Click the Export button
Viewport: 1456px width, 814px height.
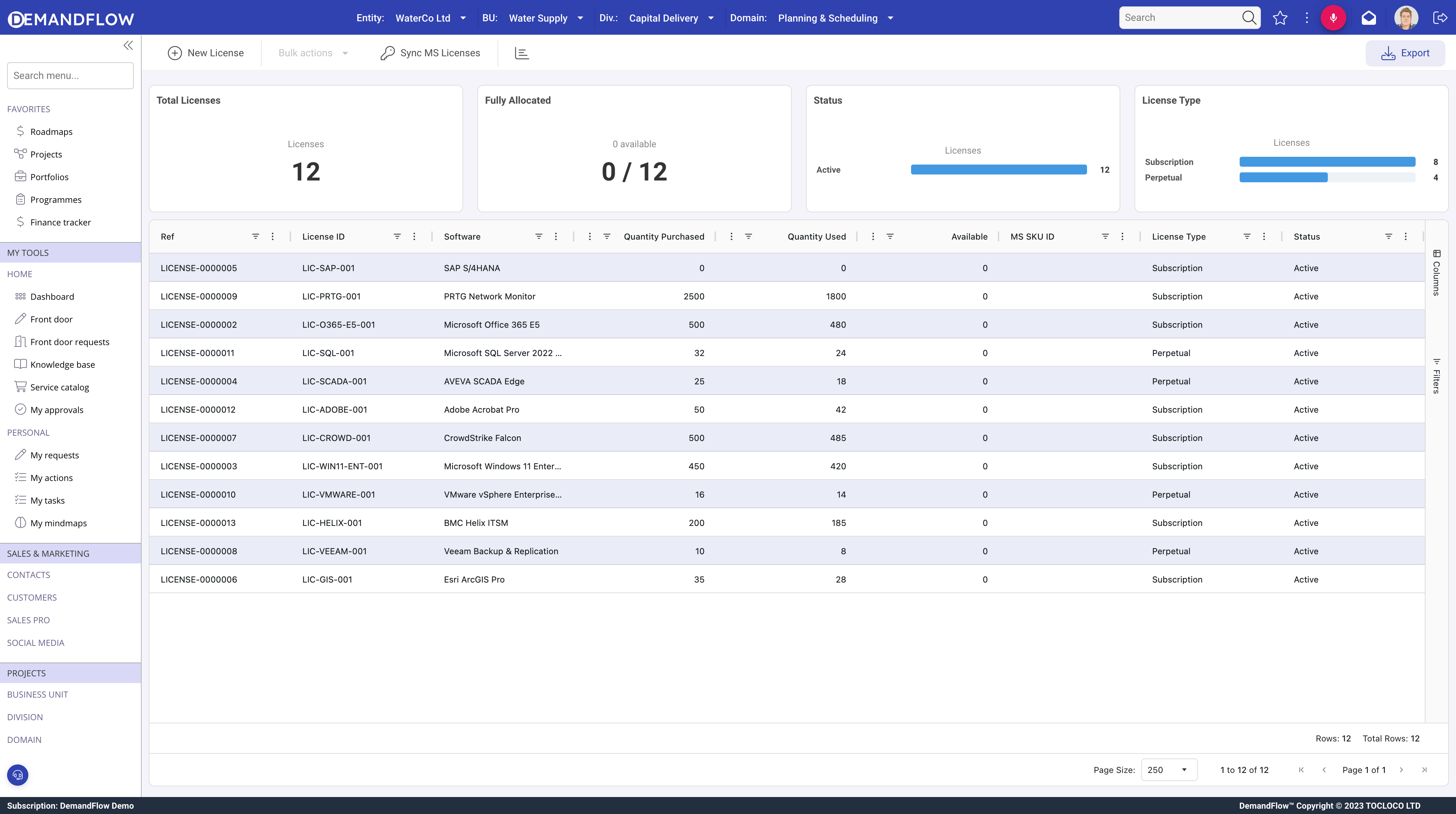[1405, 53]
